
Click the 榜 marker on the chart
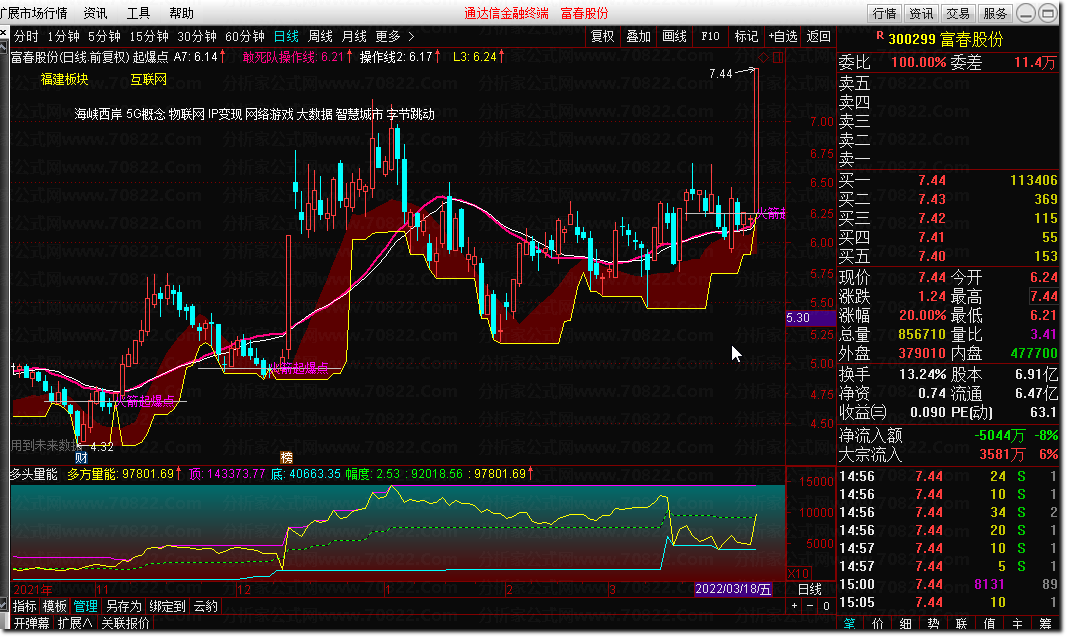[287, 458]
